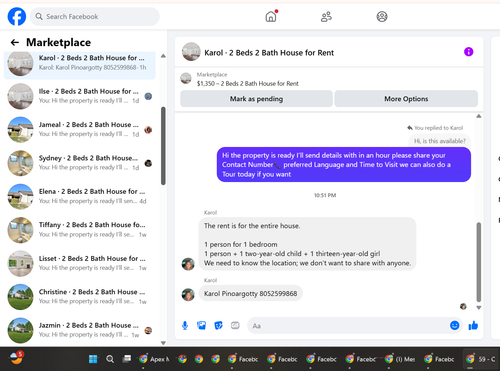Open taskbar Search icon
The height and width of the screenshot is (371, 500).
click(110, 359)
